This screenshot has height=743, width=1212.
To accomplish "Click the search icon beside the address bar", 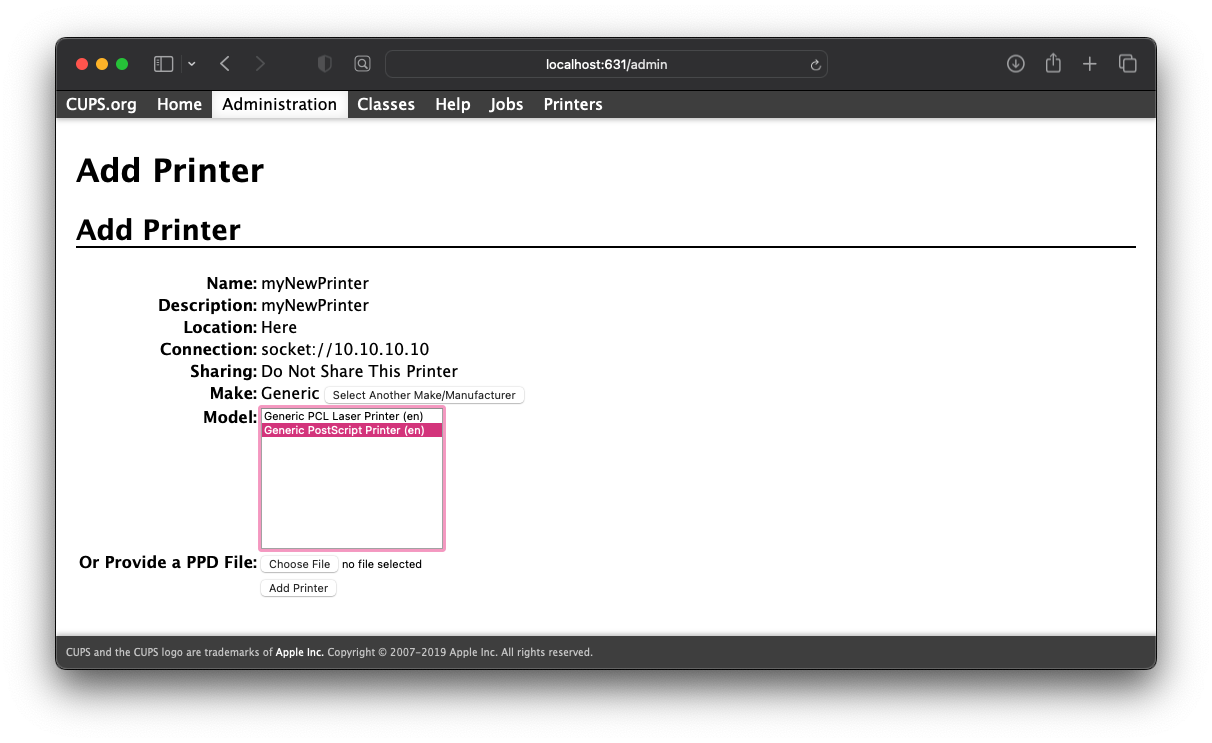I will (x=362, y=64).
